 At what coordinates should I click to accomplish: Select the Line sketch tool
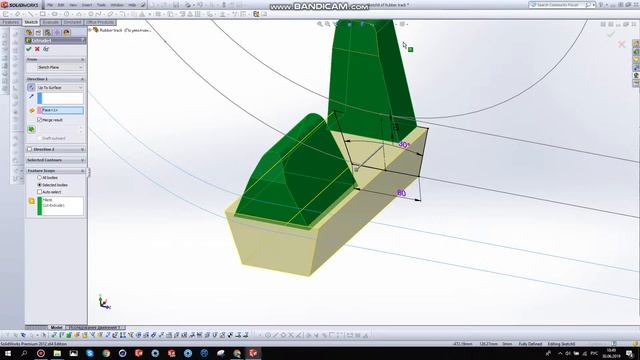[31, 14]
